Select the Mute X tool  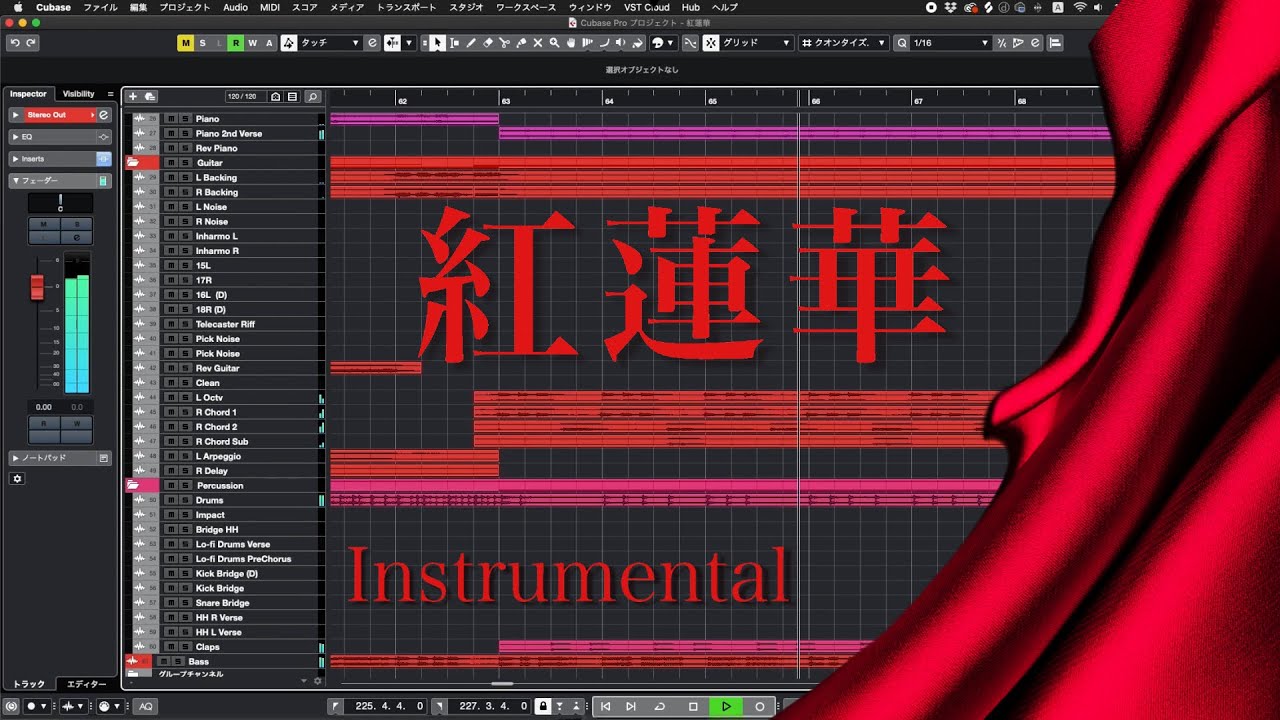tap(537, 43)
